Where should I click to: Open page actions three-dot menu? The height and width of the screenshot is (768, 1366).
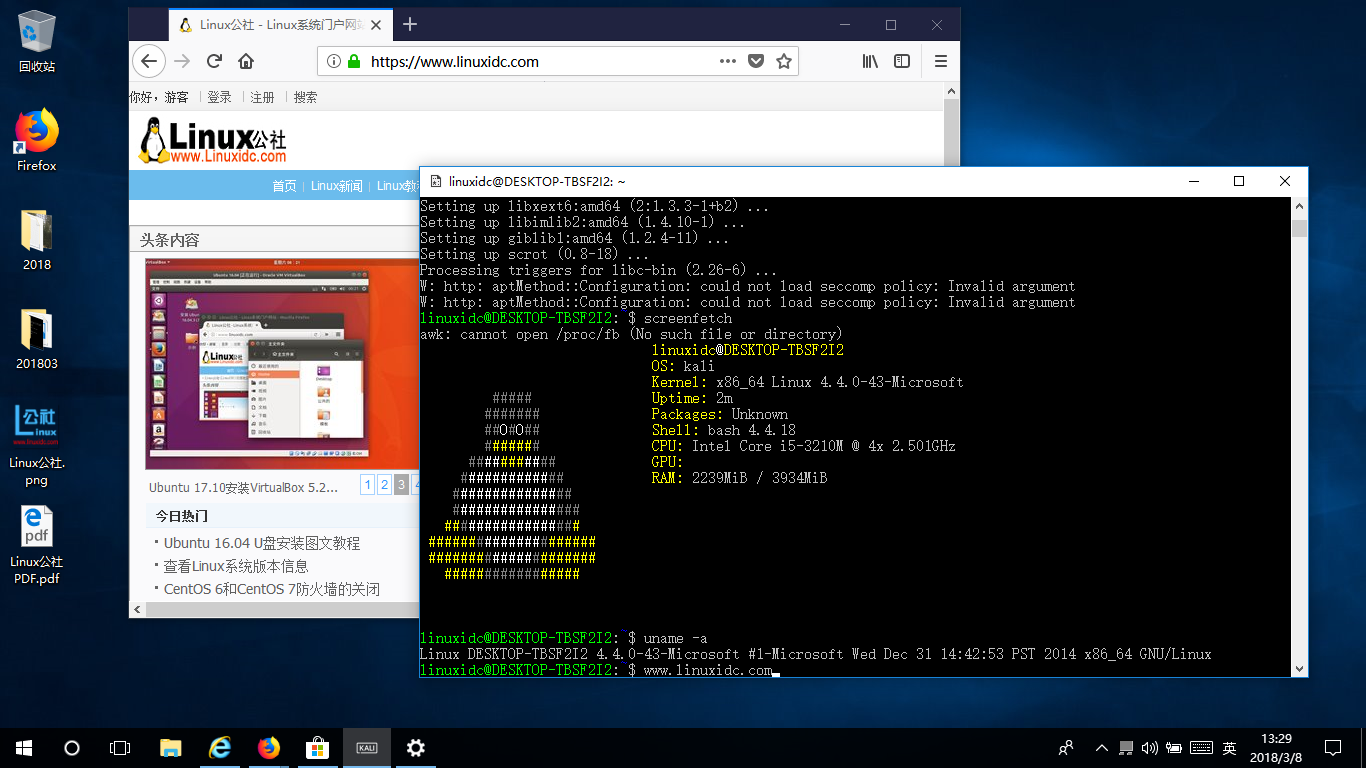(x=728, y=61)
